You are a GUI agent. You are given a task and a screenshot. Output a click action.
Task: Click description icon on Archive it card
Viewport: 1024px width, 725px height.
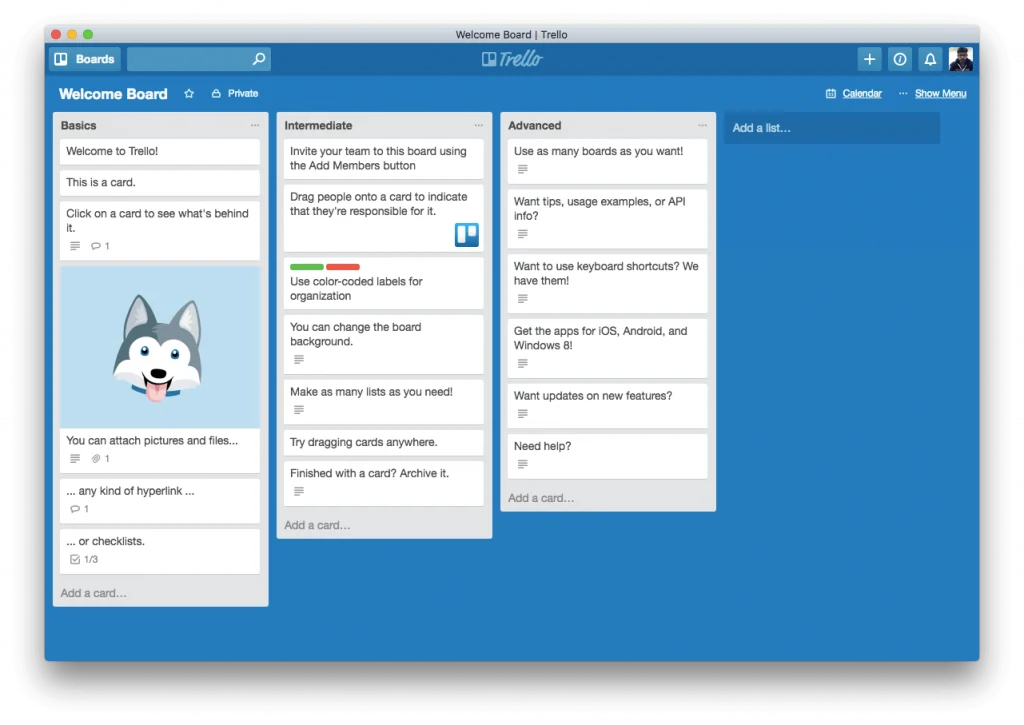299,491
